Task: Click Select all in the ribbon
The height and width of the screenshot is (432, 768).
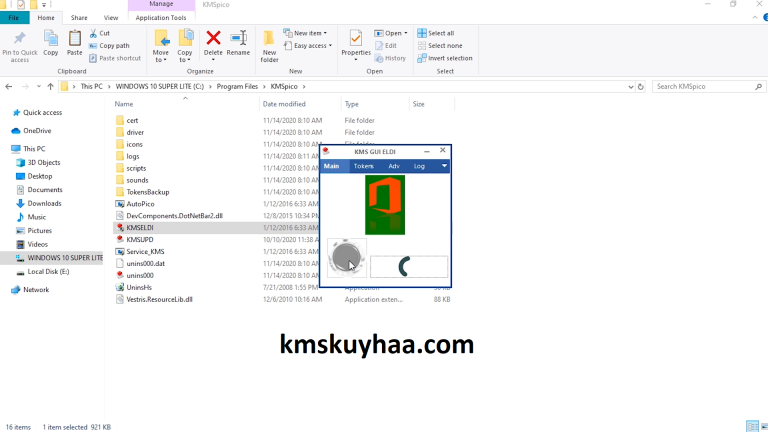Action: pos(436,33)
